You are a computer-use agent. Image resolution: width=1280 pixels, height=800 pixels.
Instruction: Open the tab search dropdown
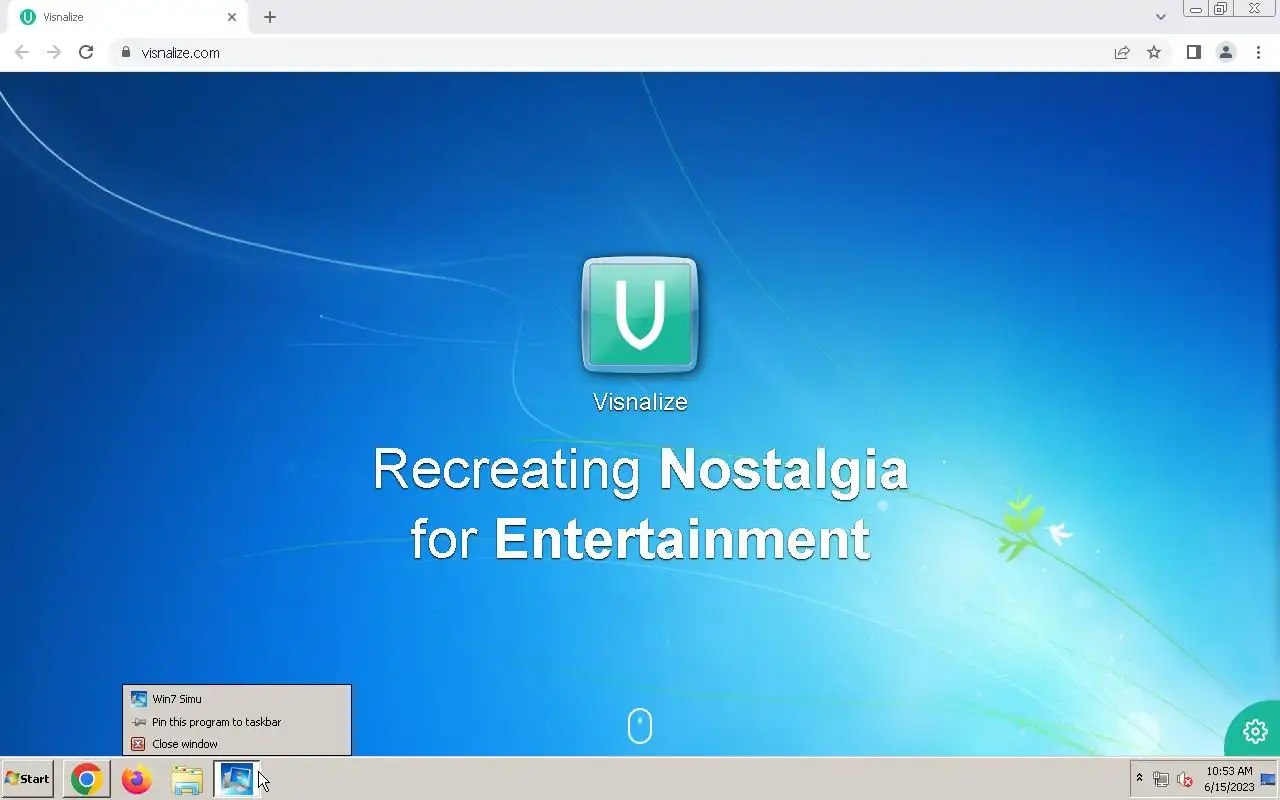coord(1160,17)
